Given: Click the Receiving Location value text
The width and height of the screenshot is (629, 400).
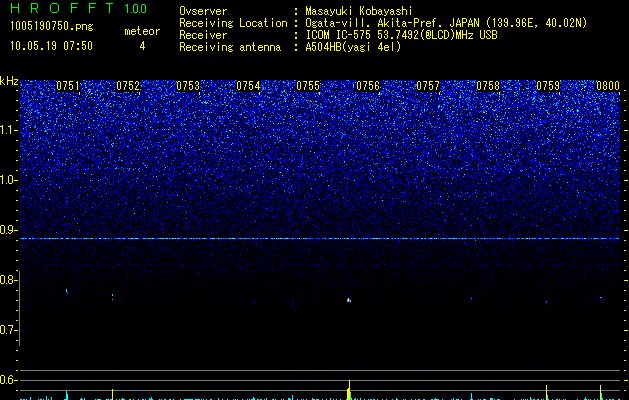Looking at the screenshot, I should coord(446,23).
